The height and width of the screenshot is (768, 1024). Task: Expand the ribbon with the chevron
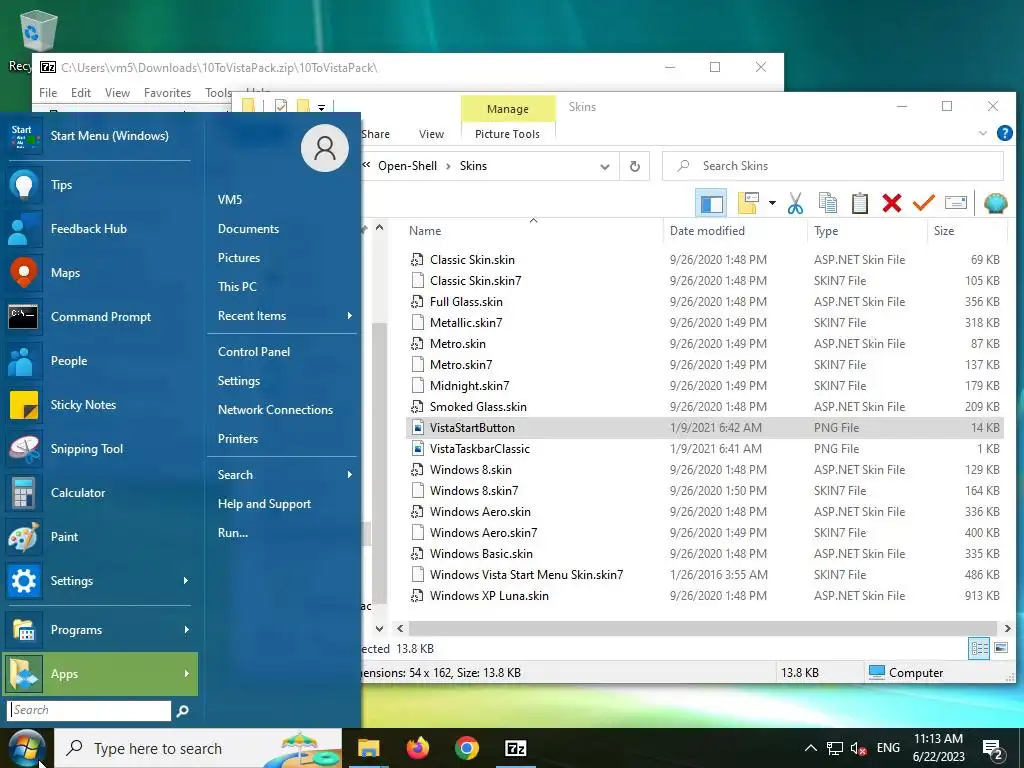point(982,133)
